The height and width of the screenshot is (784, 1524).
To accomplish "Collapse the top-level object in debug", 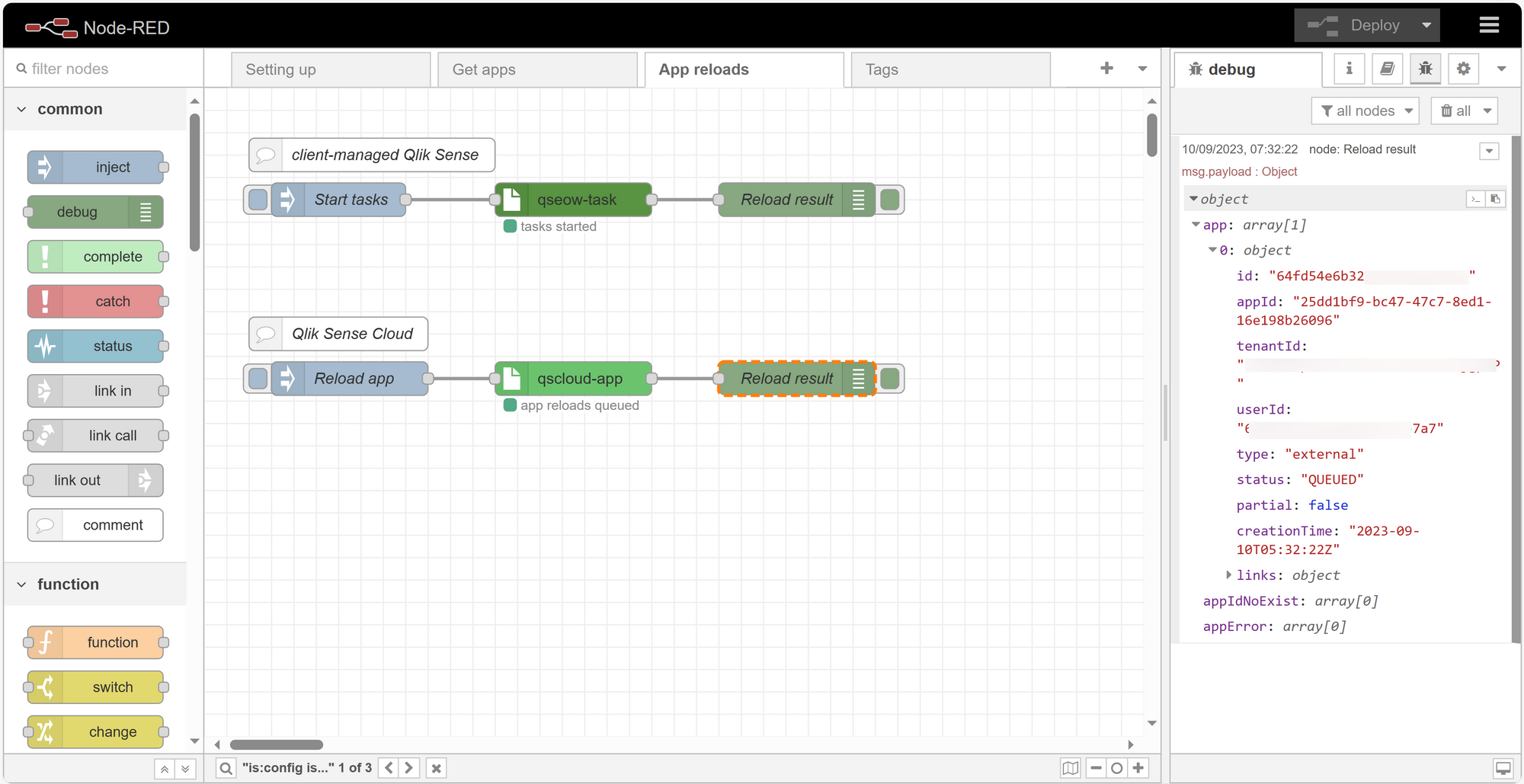I will point(1193,199).
